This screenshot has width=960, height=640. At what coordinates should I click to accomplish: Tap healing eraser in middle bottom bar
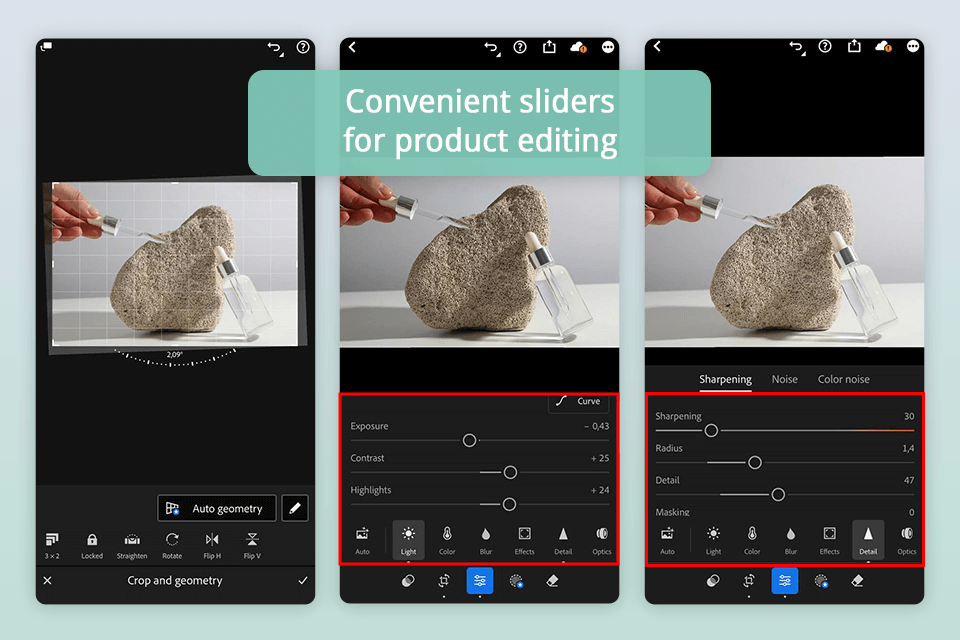552,581
